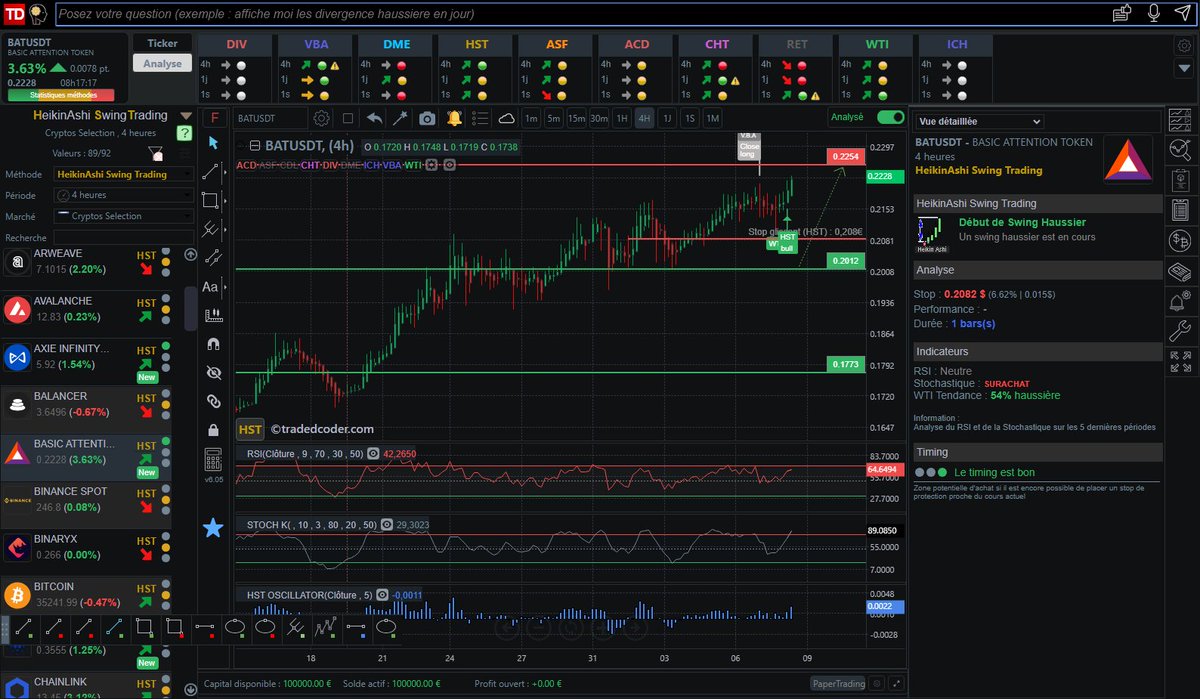
Task: Hide all drawings with crossed-eye icon
Action: coord(213,372)
